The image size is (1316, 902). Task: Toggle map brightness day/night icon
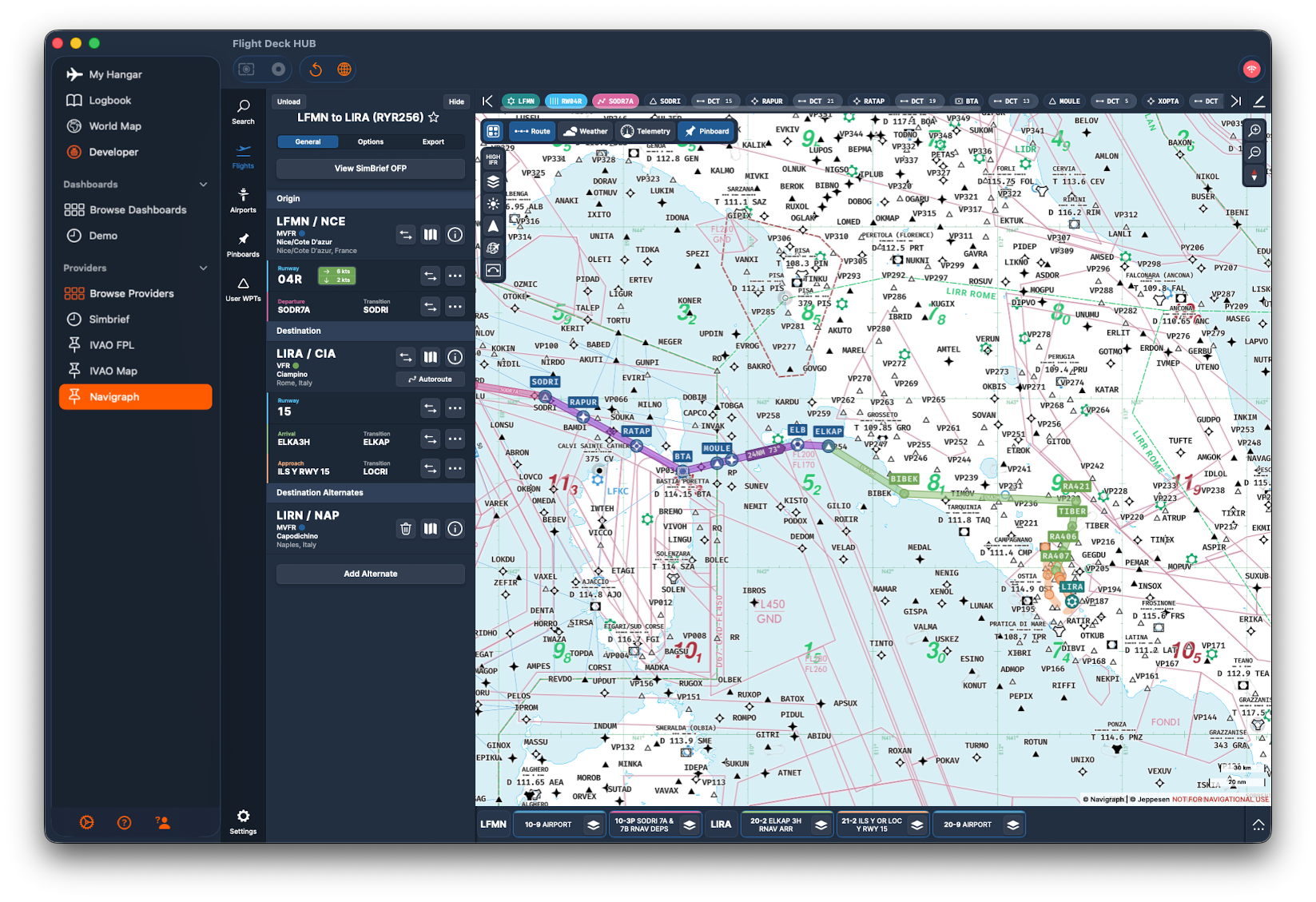coord(493,204)
